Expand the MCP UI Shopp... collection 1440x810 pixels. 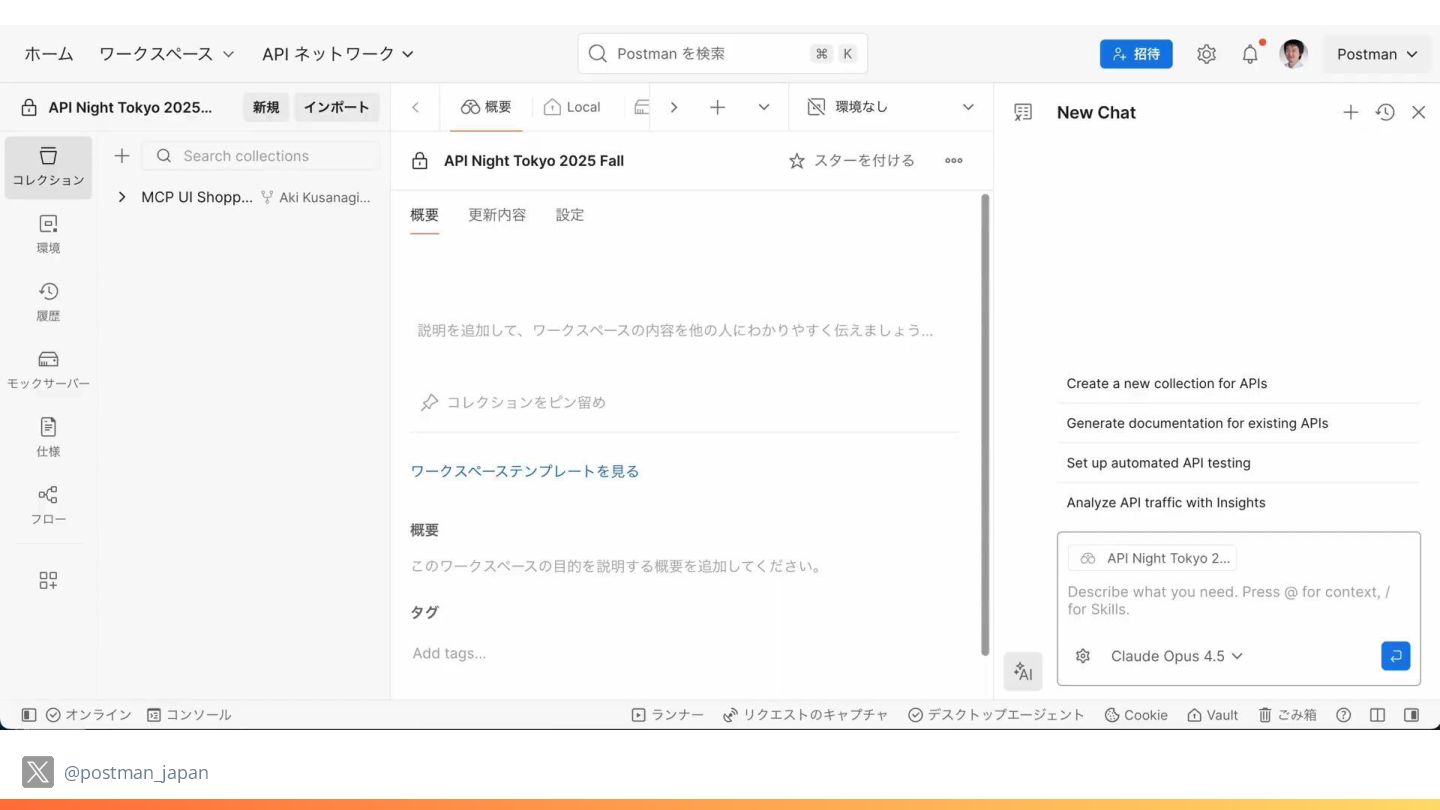[122, 197]
